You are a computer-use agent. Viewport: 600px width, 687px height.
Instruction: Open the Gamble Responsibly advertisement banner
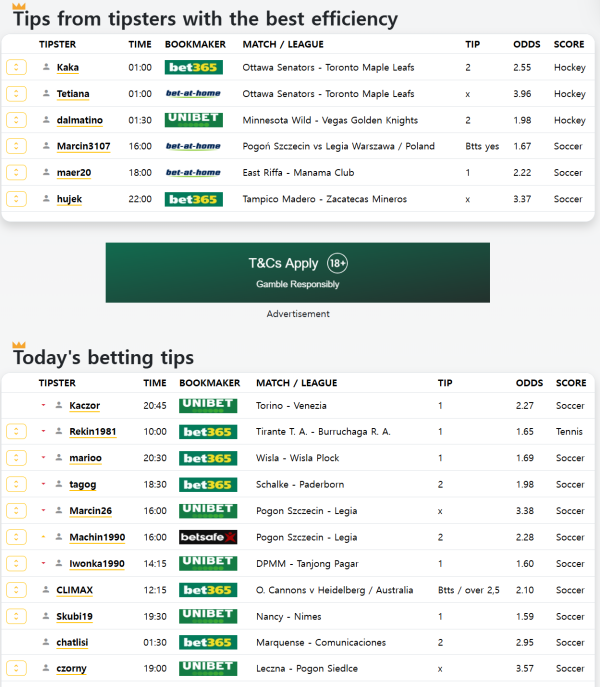pyautogui.click(x=297, y=272)
